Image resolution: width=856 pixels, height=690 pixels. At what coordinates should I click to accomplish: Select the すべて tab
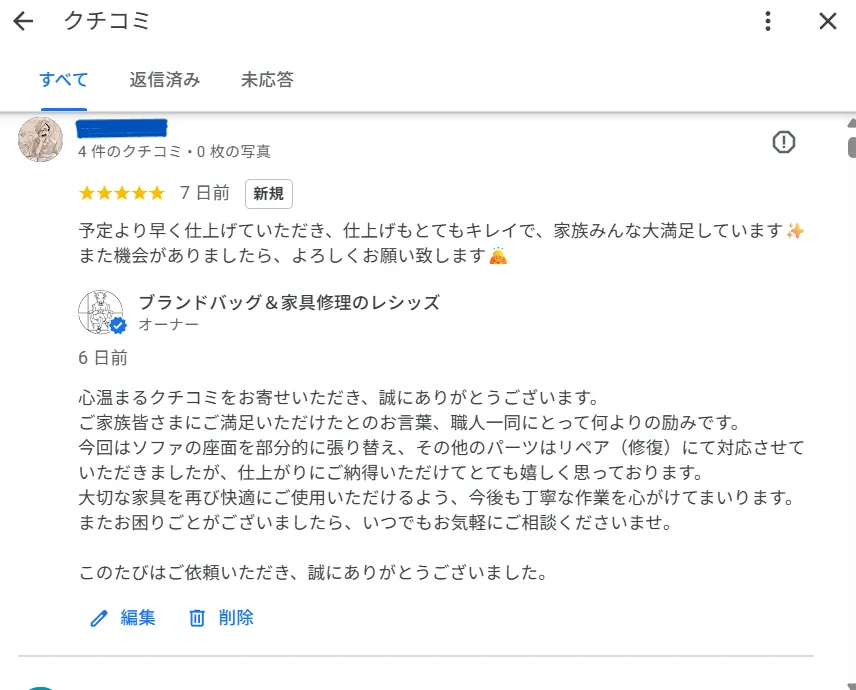click(x=63, y=80)
